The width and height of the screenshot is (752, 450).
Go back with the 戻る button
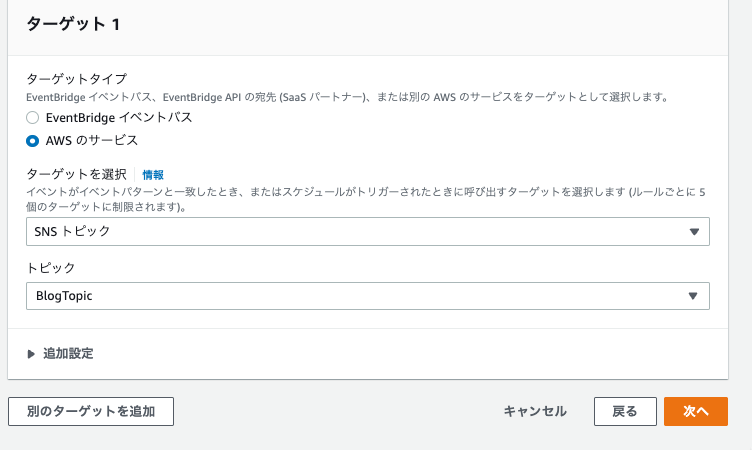pos(625,411)
